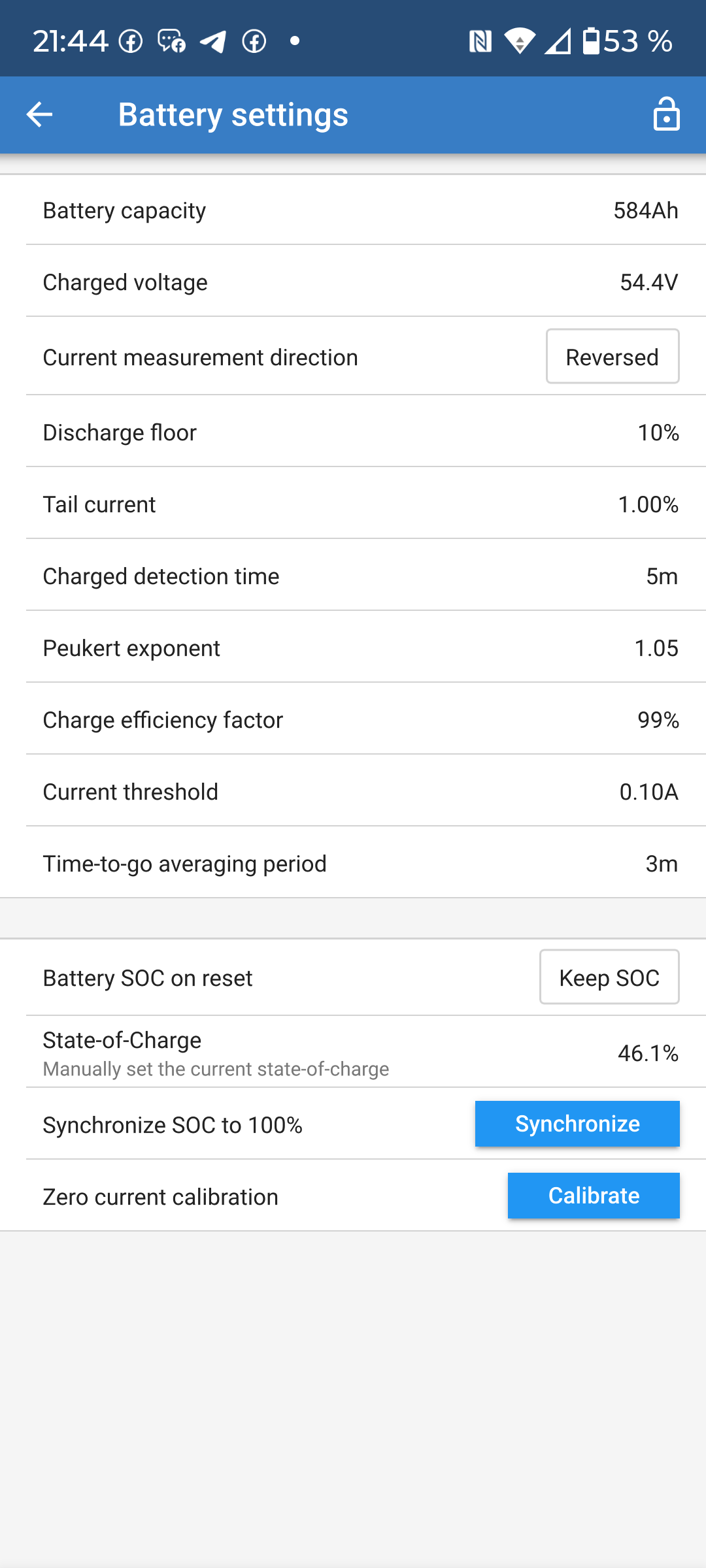
Task: Tap the settings lock icon
Action: (666, 114)
